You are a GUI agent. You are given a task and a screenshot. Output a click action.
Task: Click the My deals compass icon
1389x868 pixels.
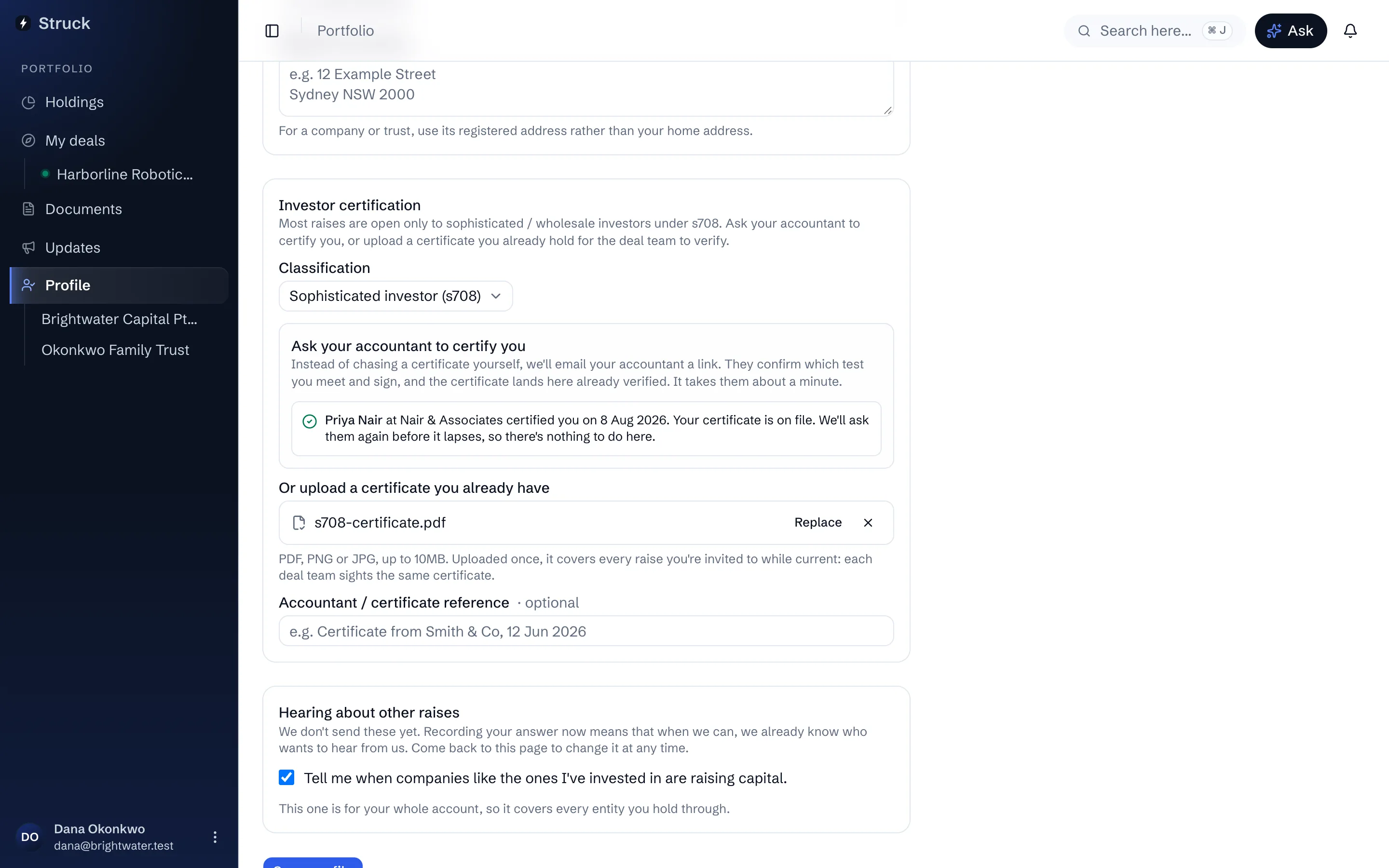pyautogui.click(x=28, y=141)
